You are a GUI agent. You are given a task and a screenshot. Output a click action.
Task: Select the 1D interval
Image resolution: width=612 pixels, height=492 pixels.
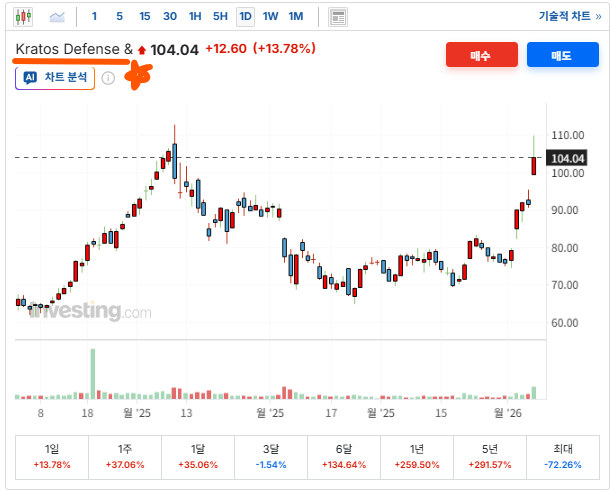click(x=246, y=17)
